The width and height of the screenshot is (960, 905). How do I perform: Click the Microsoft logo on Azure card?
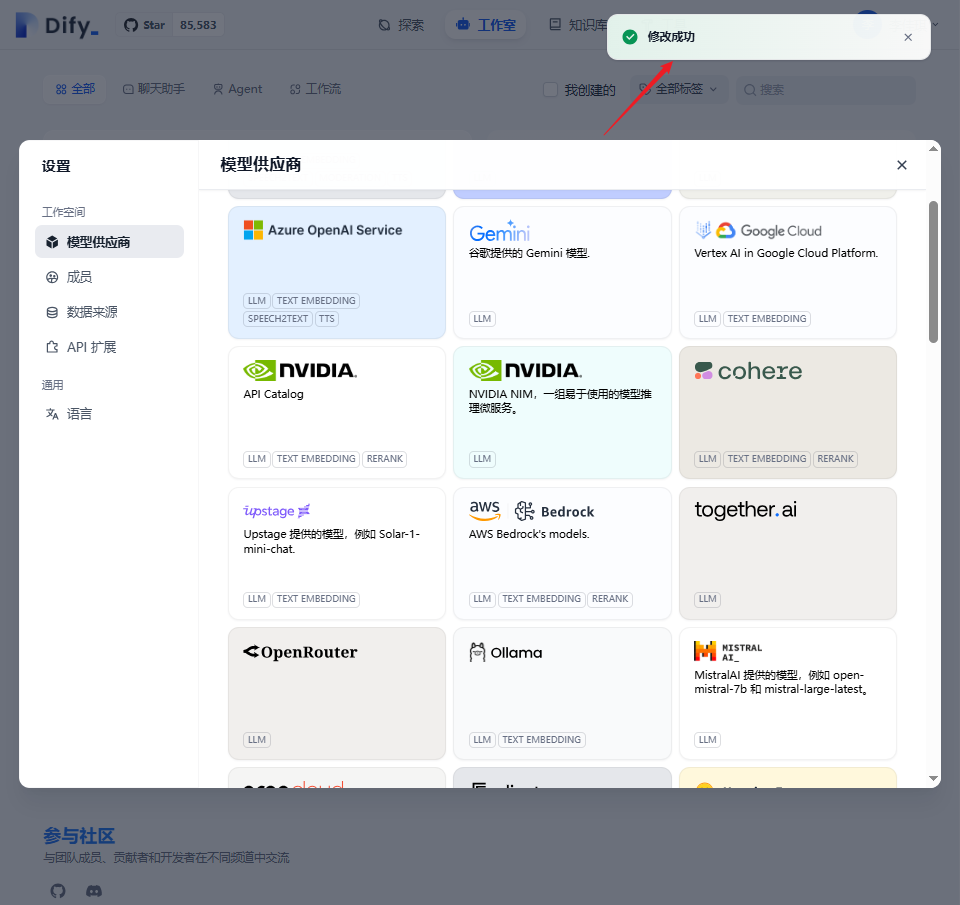point(253,230)
